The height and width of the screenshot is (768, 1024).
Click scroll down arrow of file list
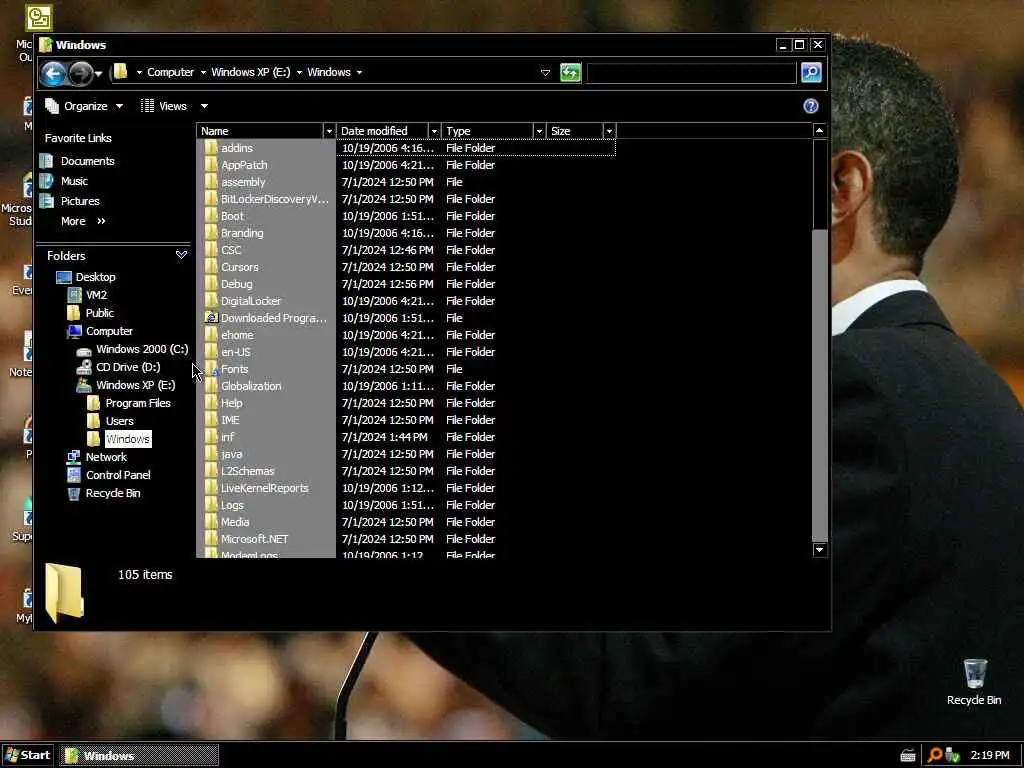click(820, 550)
